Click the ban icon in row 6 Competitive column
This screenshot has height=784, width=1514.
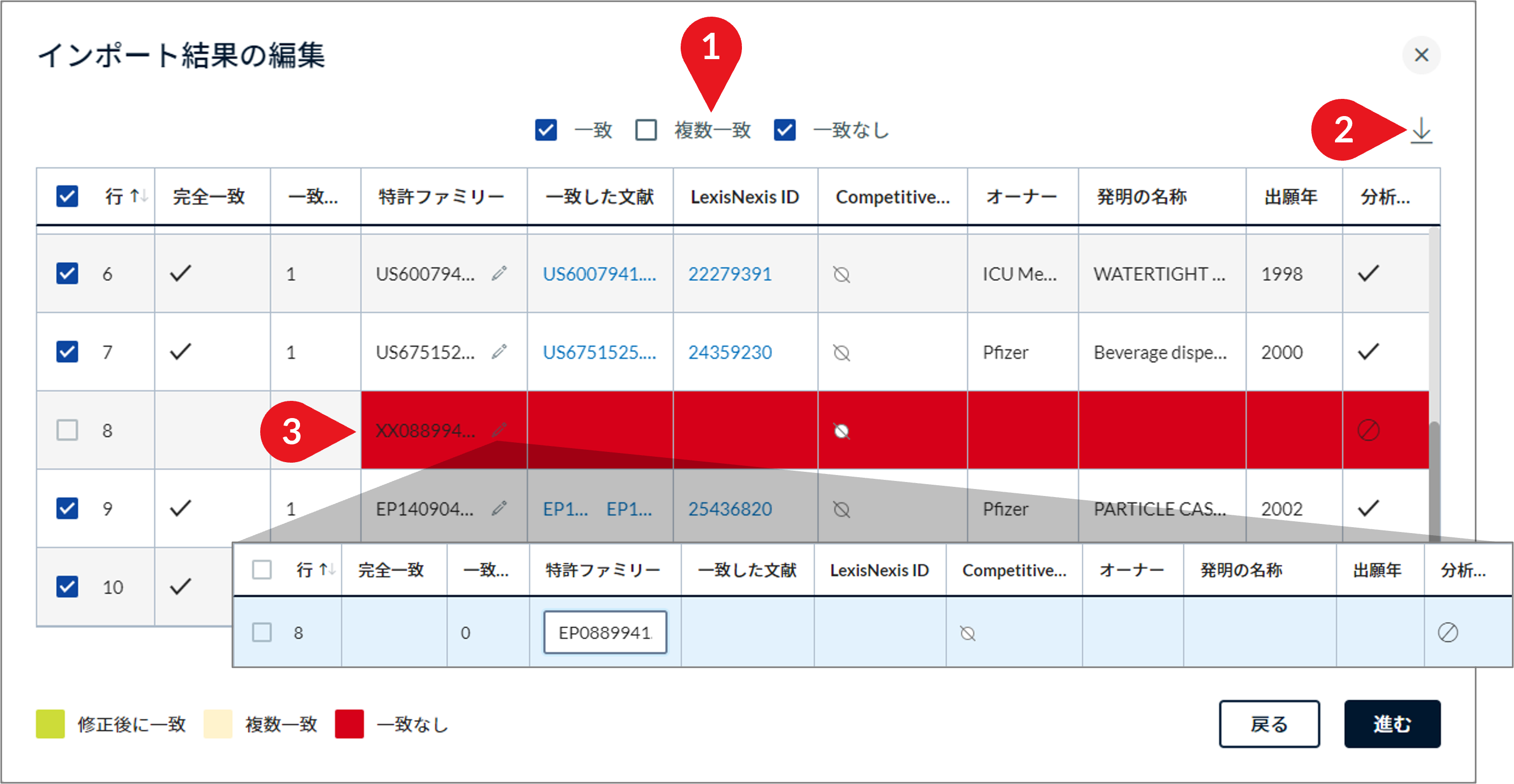(841, 273)
